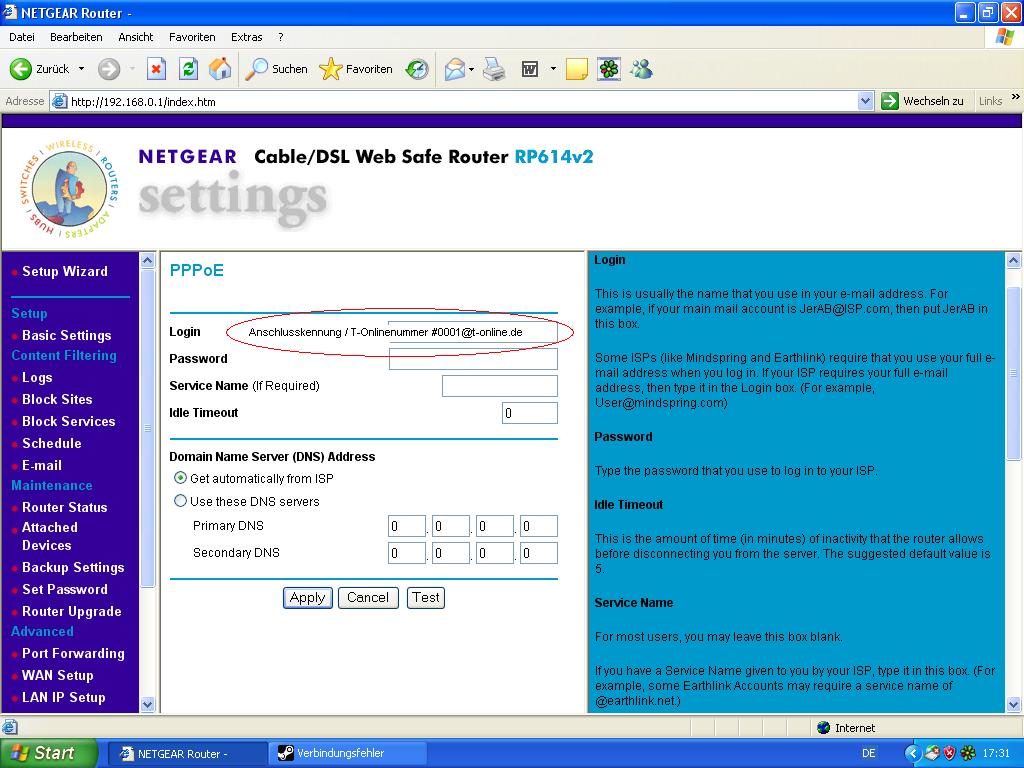Open Set Password in sidebar
The image size is (1024, 768).
(65, 589)
